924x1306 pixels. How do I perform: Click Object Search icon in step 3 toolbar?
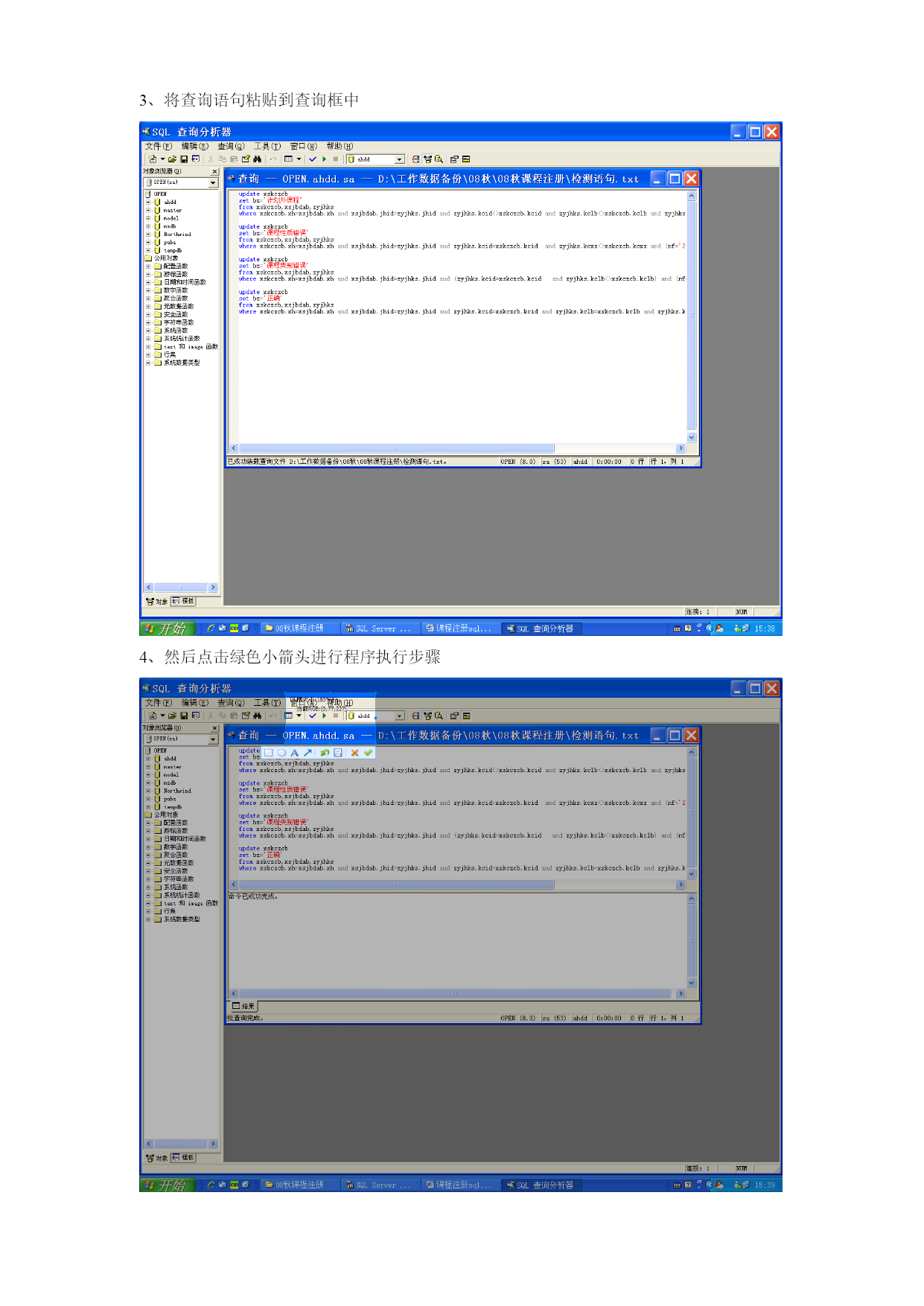(x=439, y=159)
